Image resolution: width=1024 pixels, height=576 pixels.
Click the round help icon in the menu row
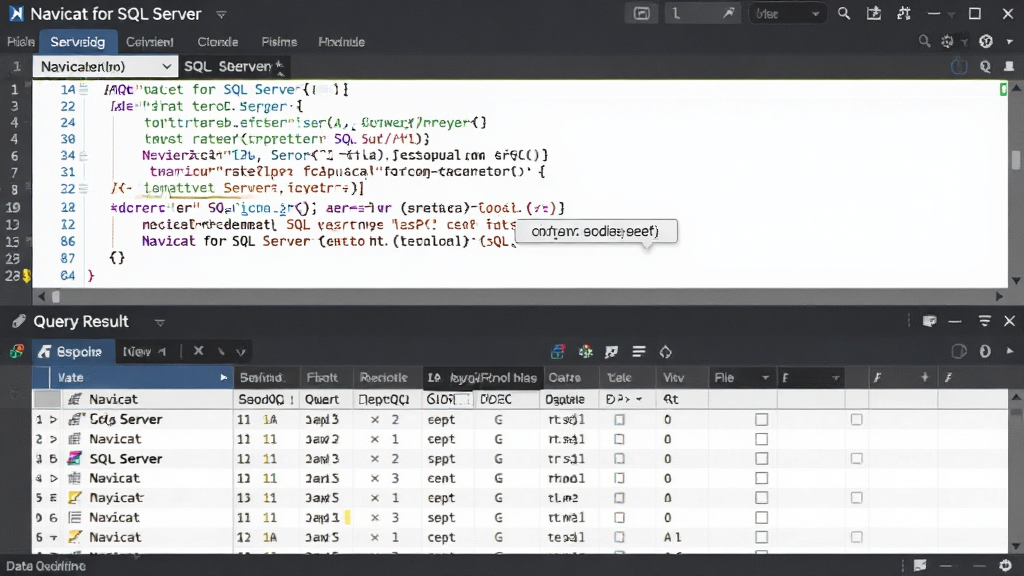tap(986, 42)
